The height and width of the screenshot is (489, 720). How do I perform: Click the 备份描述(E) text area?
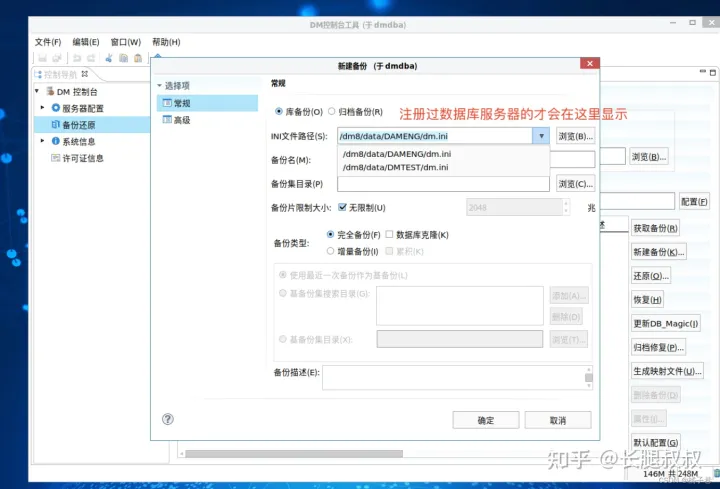(x=454, y=378)
